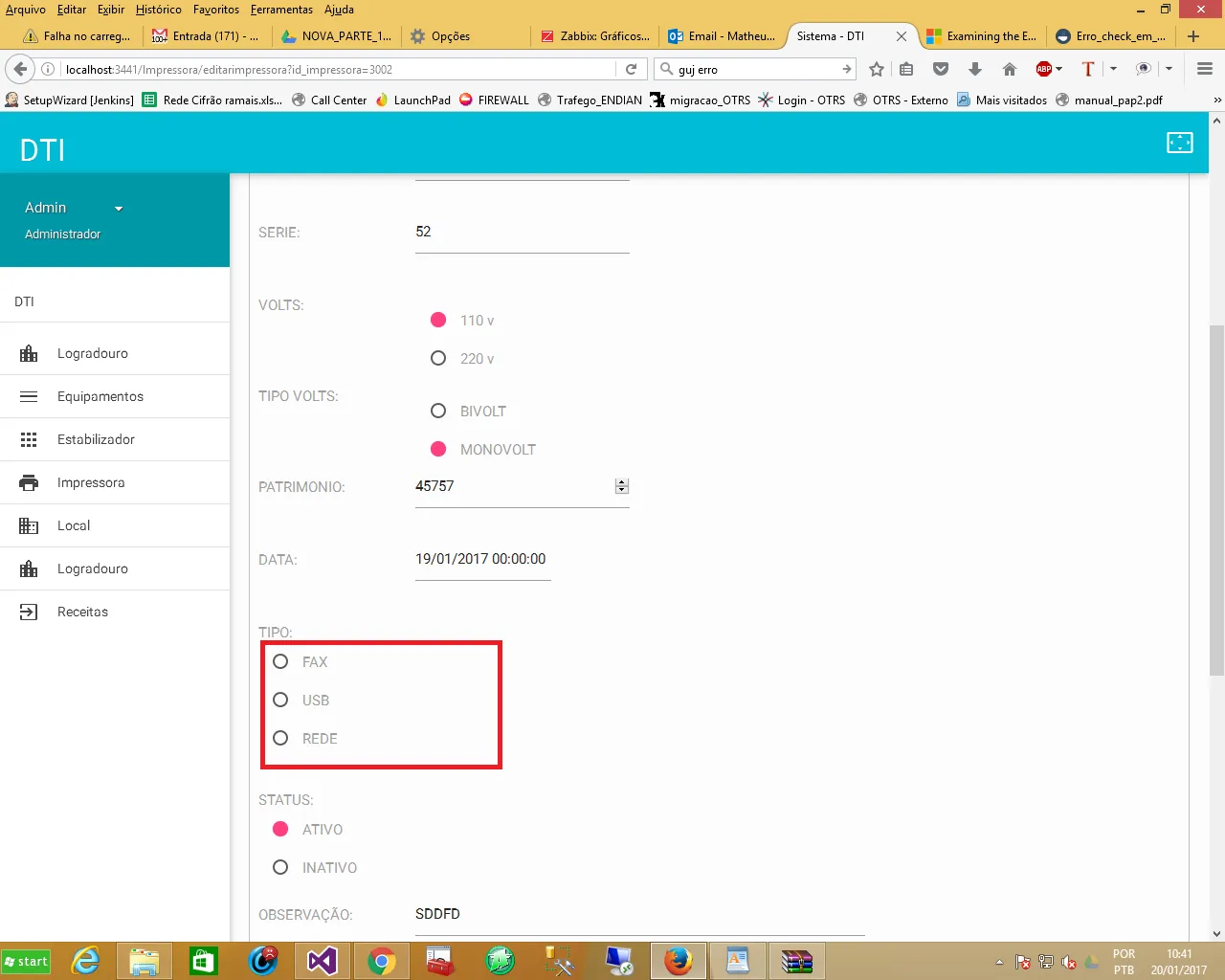Set status to INATIVO

pos(280,867)
